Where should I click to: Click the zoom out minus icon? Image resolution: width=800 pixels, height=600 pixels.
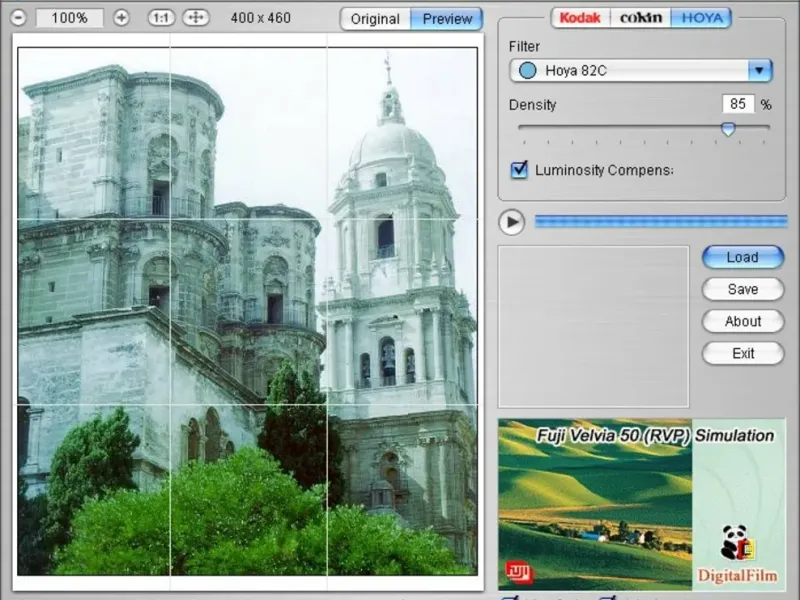point(18,18)
